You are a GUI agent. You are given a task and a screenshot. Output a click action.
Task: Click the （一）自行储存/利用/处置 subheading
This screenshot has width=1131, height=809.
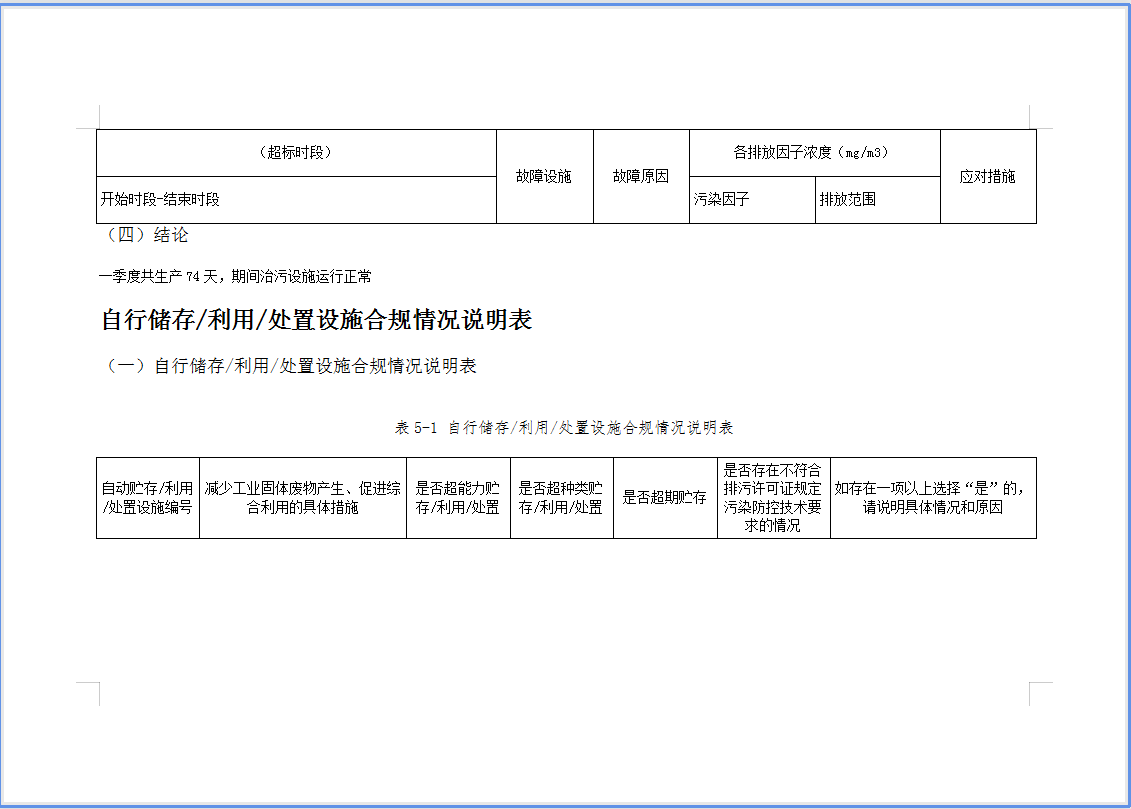291,366
